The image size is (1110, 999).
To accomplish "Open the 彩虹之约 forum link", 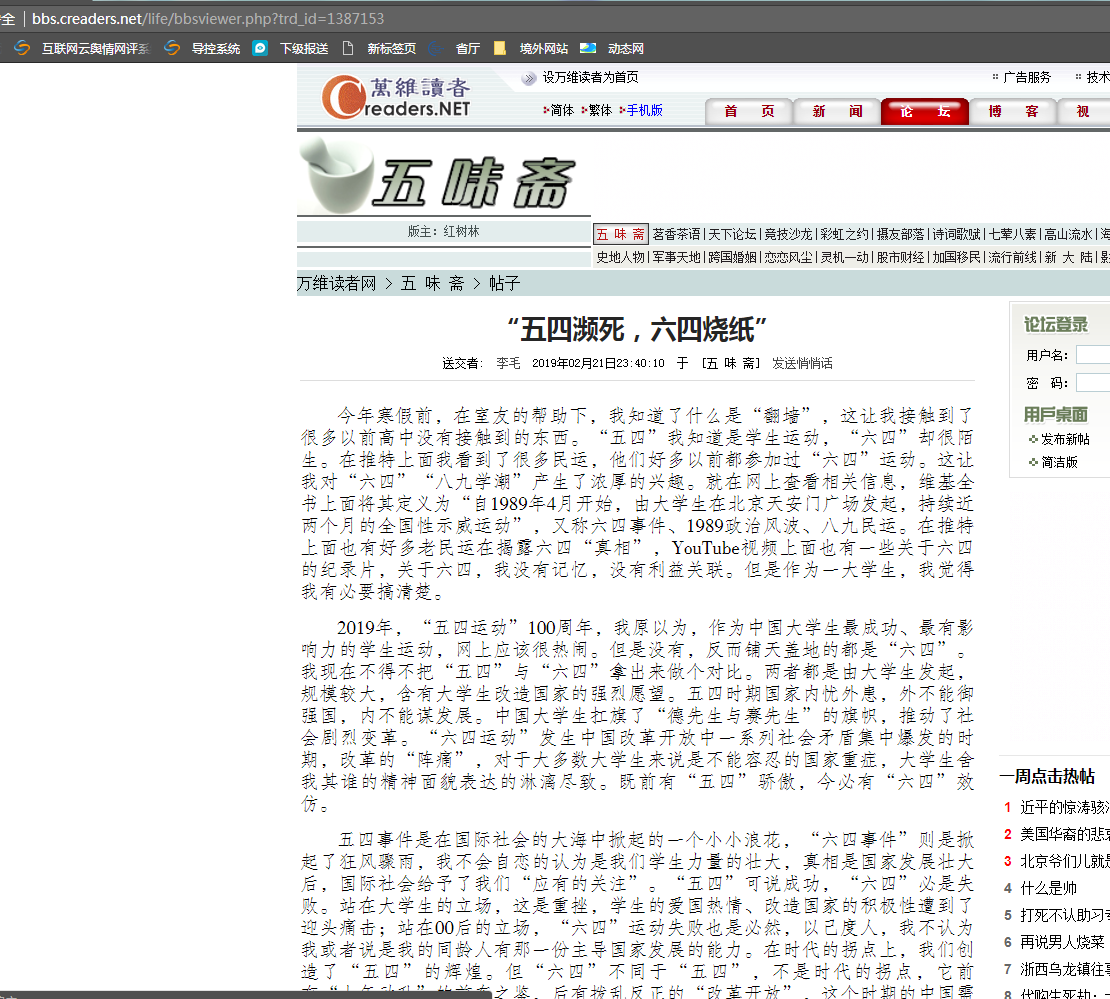I will click(x=844, y=234).
